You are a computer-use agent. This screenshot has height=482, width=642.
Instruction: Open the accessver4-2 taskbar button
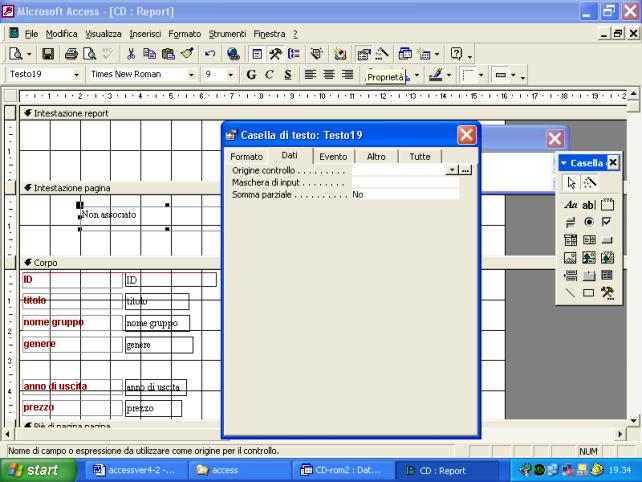[x=136, y=470]
